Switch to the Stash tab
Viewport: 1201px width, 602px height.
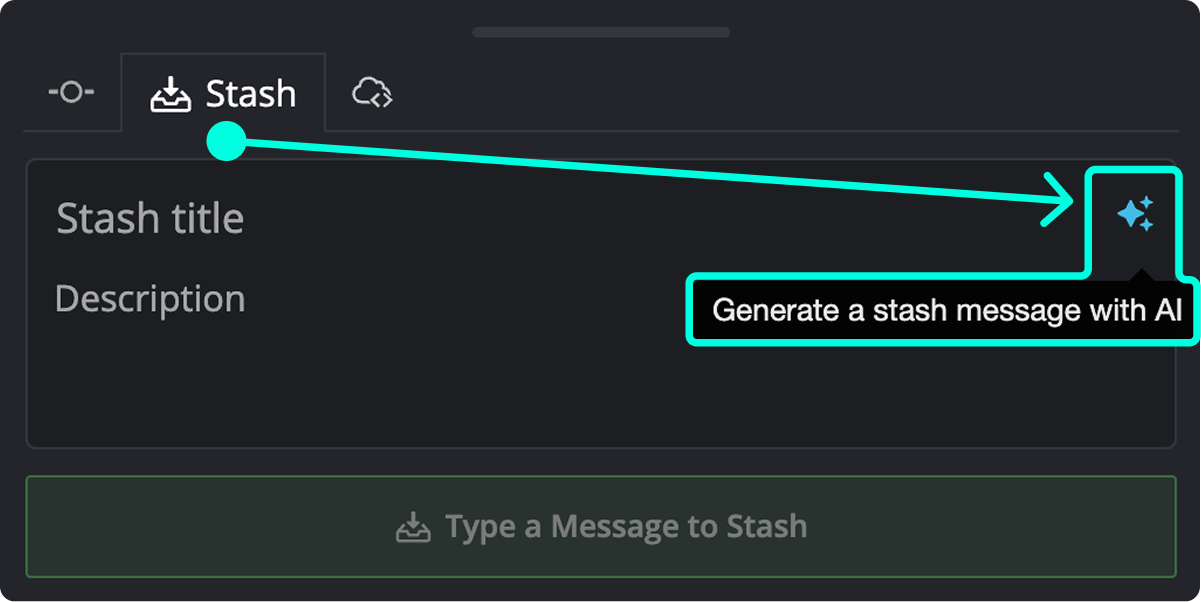point(223,92)
